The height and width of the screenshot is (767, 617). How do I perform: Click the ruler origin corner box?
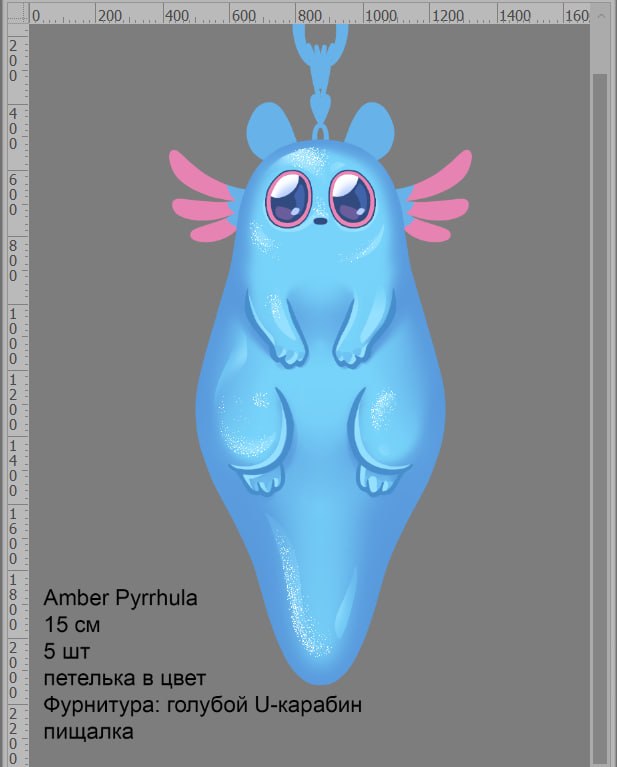point(19,14)
